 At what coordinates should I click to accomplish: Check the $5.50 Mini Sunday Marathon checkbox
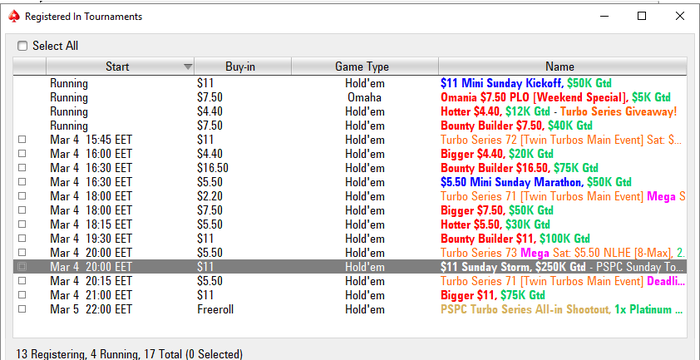pyautogui.click(x=22, y=182)
